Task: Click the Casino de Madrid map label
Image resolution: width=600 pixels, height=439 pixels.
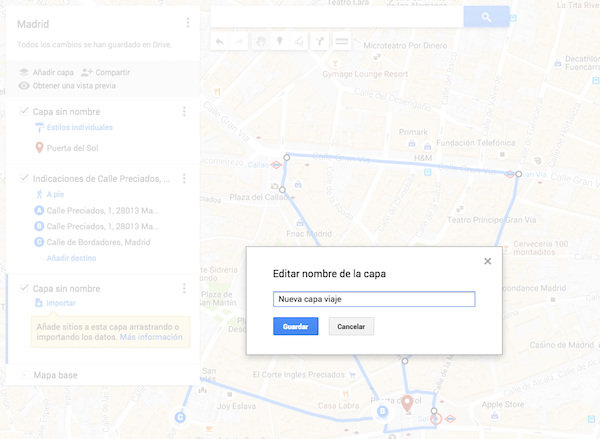Action: point(562,345)
